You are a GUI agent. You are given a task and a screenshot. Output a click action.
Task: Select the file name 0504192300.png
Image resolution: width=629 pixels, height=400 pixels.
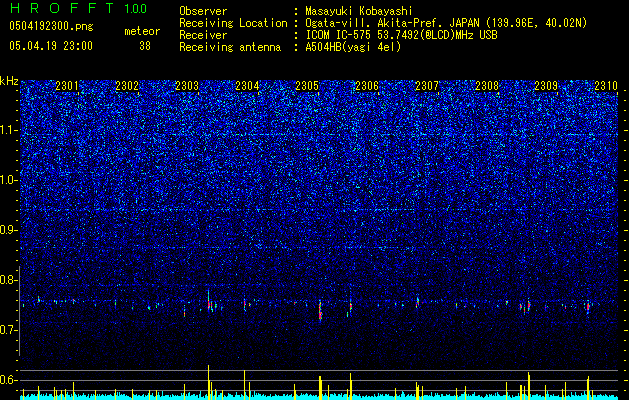[x=51, y=26]
